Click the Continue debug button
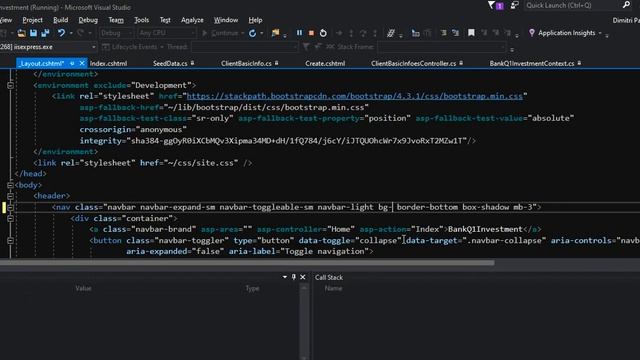The image size is (640, 360). 220,33
